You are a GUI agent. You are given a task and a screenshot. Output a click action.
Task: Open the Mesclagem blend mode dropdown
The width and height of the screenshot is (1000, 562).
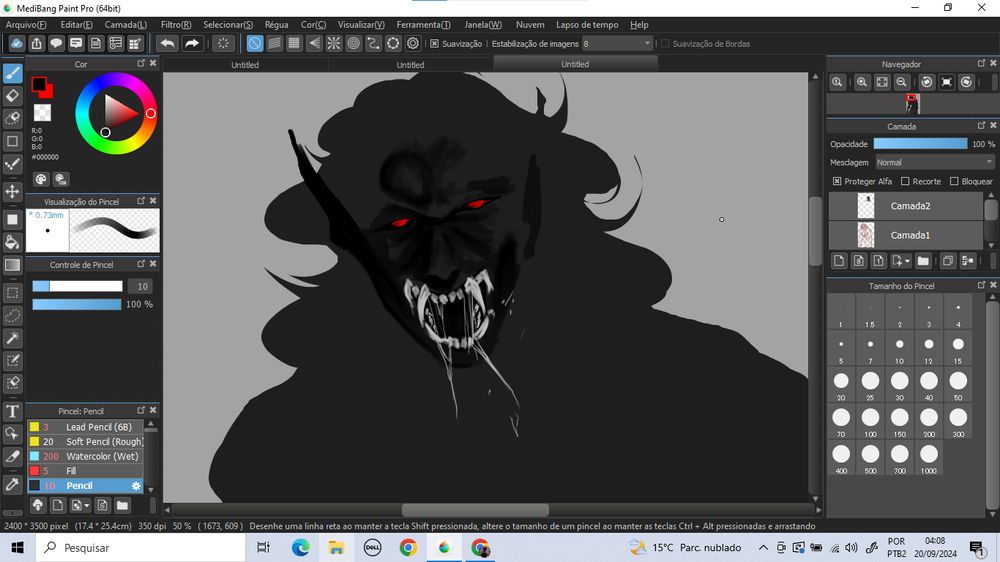(x=934, y=162)
